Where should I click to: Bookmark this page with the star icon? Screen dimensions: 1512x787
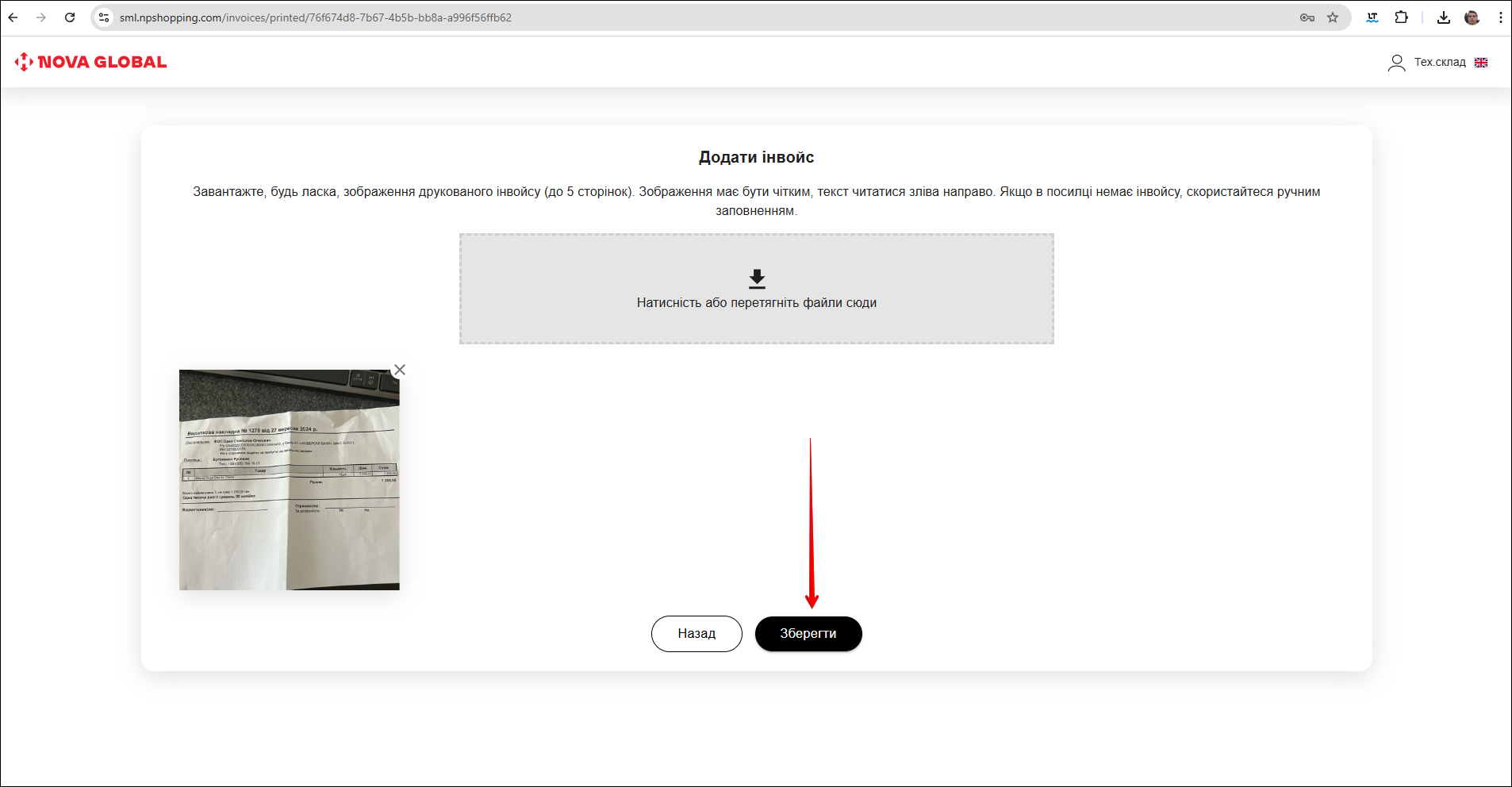(1333, 17)
